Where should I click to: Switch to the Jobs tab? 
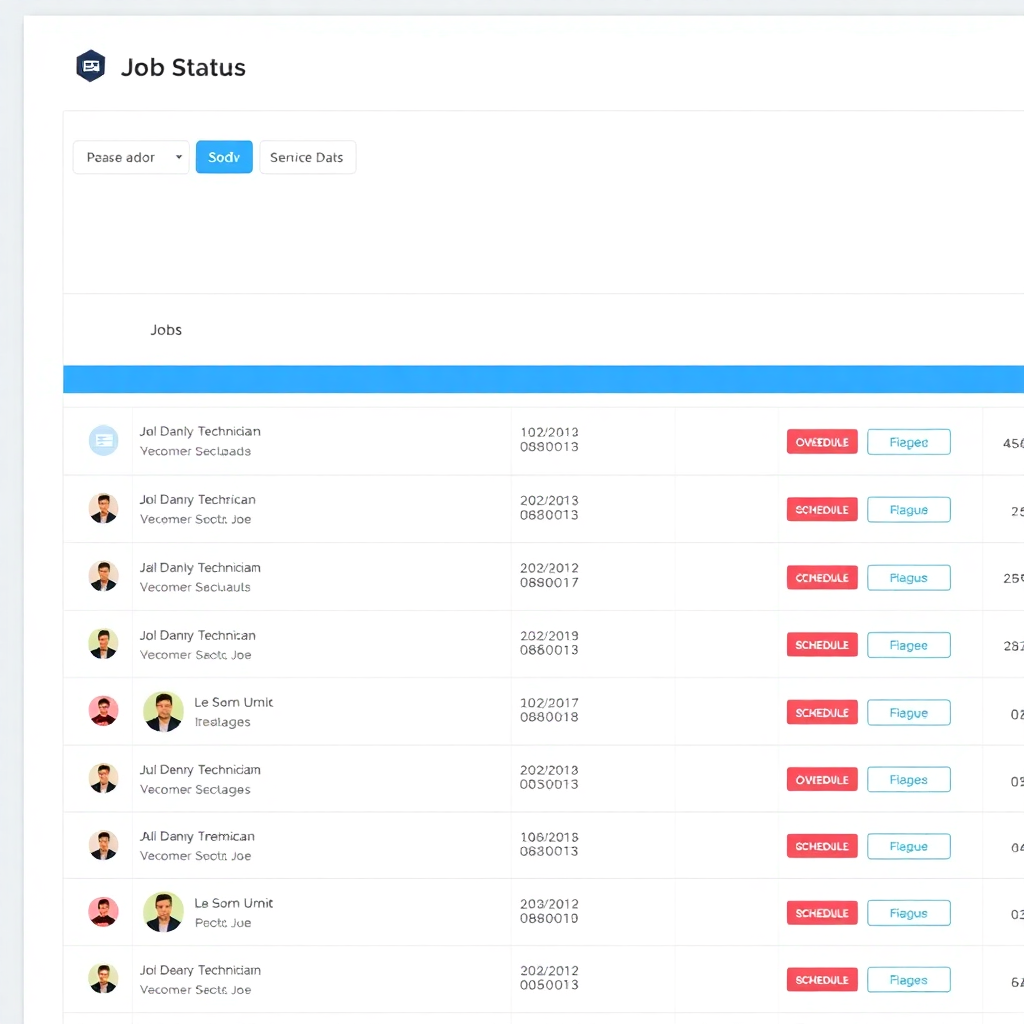coord(166,330)
